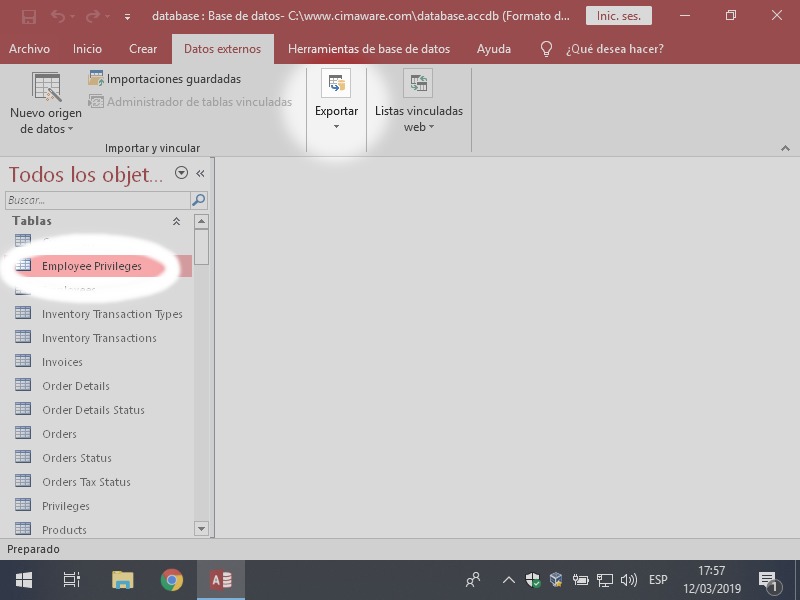This screenshot has height=600, width=800.
Task: Switch to the Crear tab
Action: click(x=143, y=49)
